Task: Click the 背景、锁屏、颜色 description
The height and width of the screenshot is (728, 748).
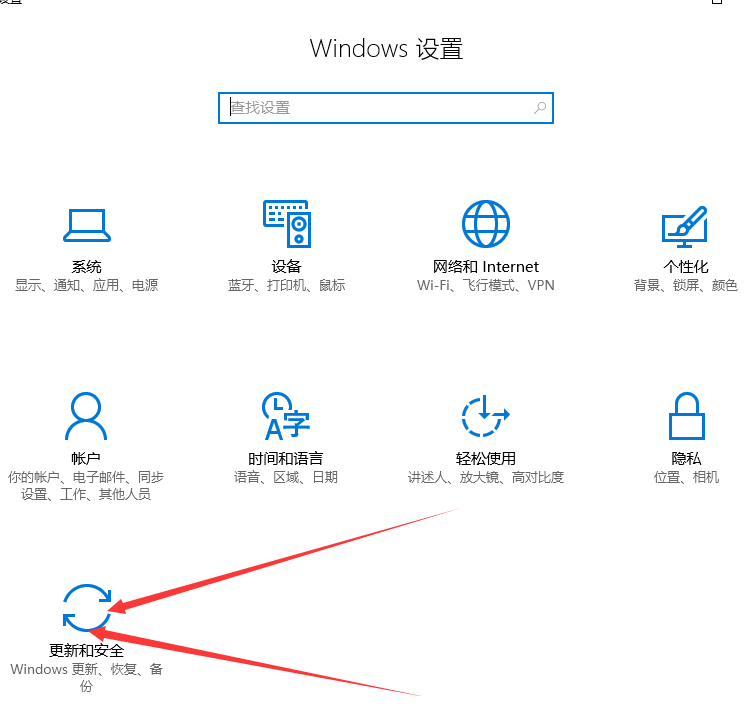Action: tap(686, 285)
